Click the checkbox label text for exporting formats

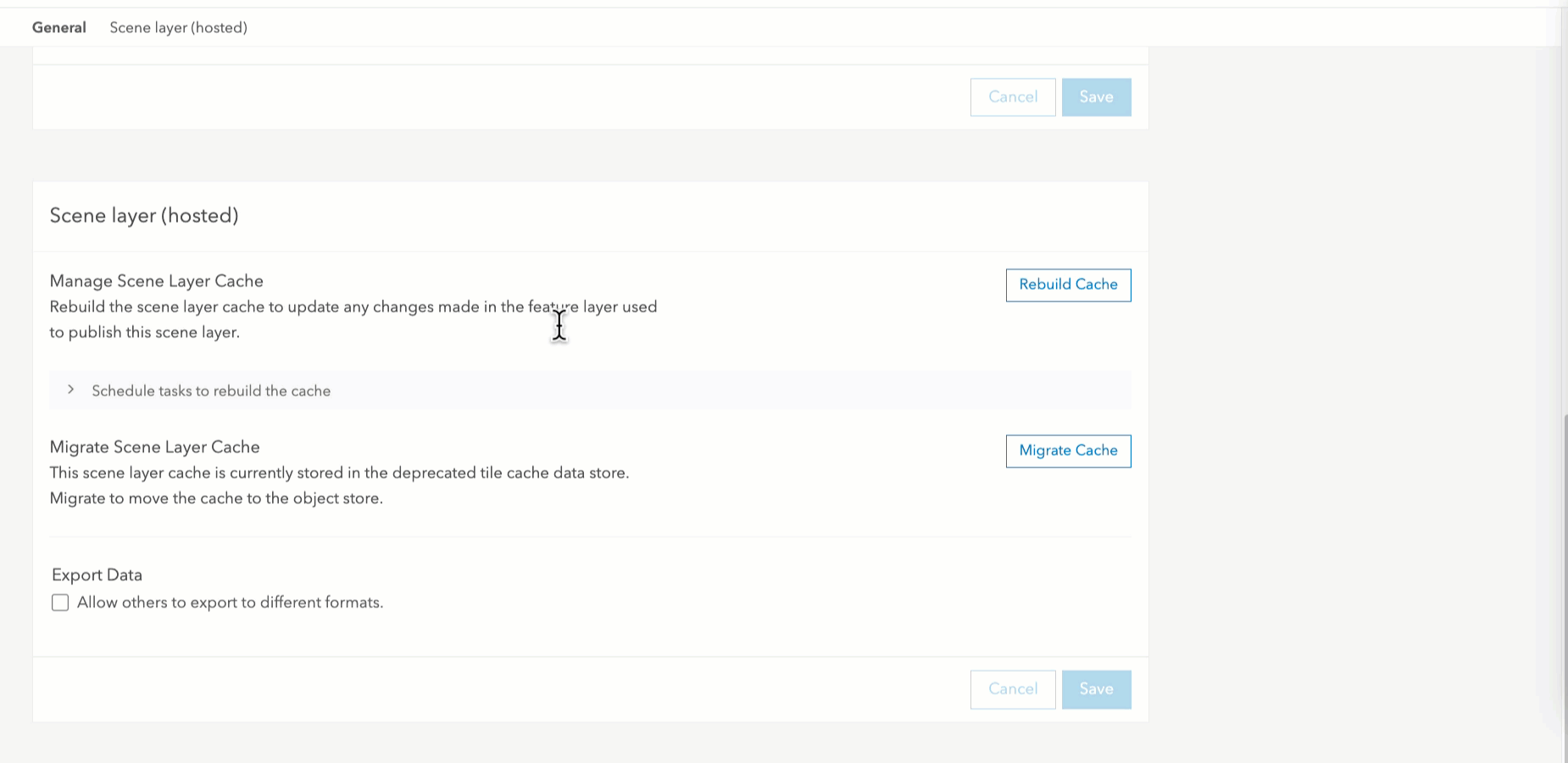(x=230, y=602)
